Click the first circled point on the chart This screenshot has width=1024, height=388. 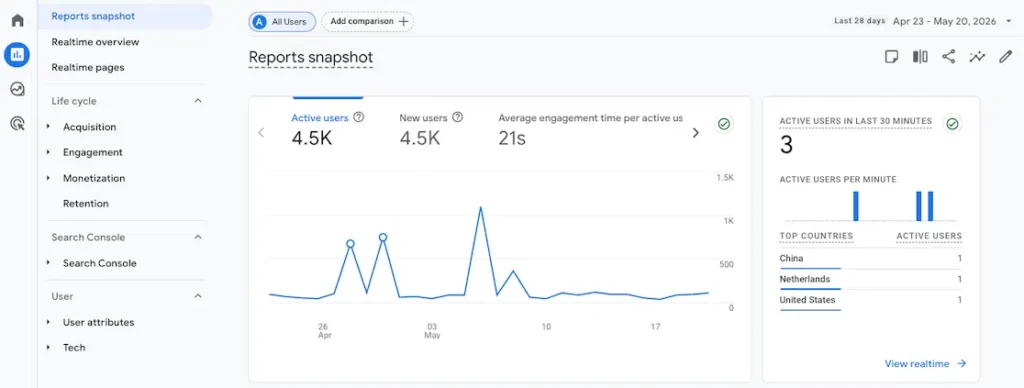(x=350, y=244)
